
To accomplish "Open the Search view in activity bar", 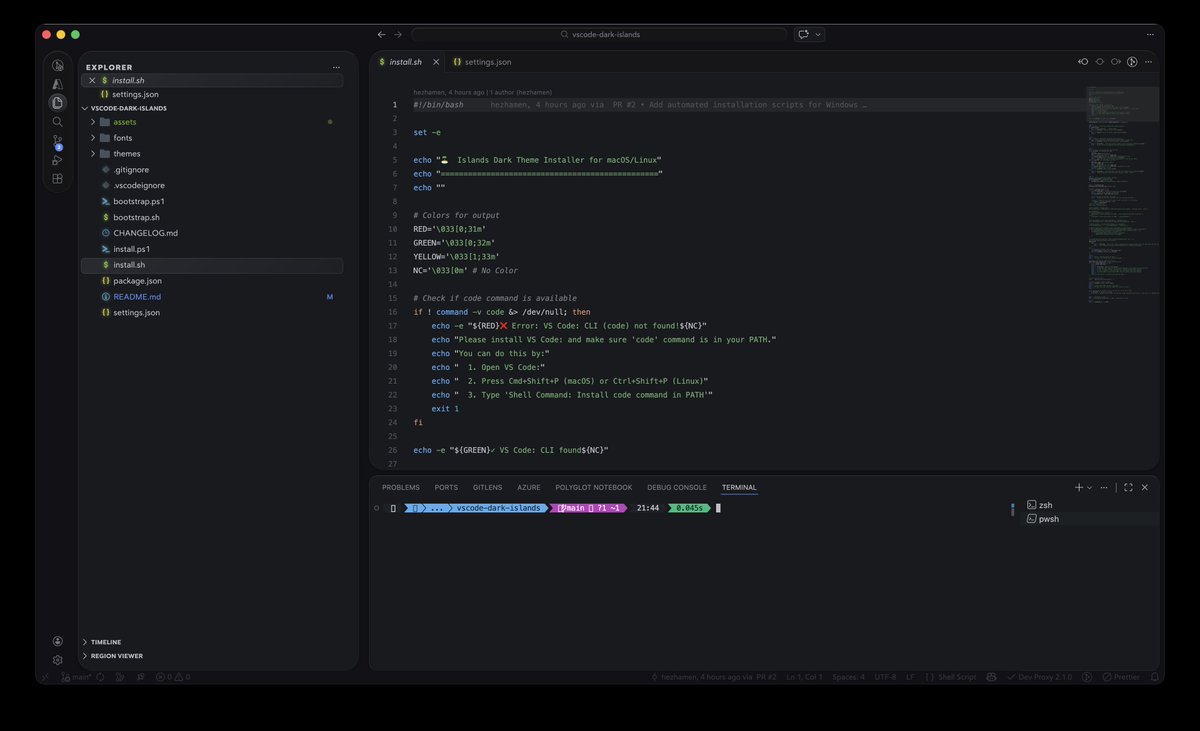I will [x=57, y=122].
